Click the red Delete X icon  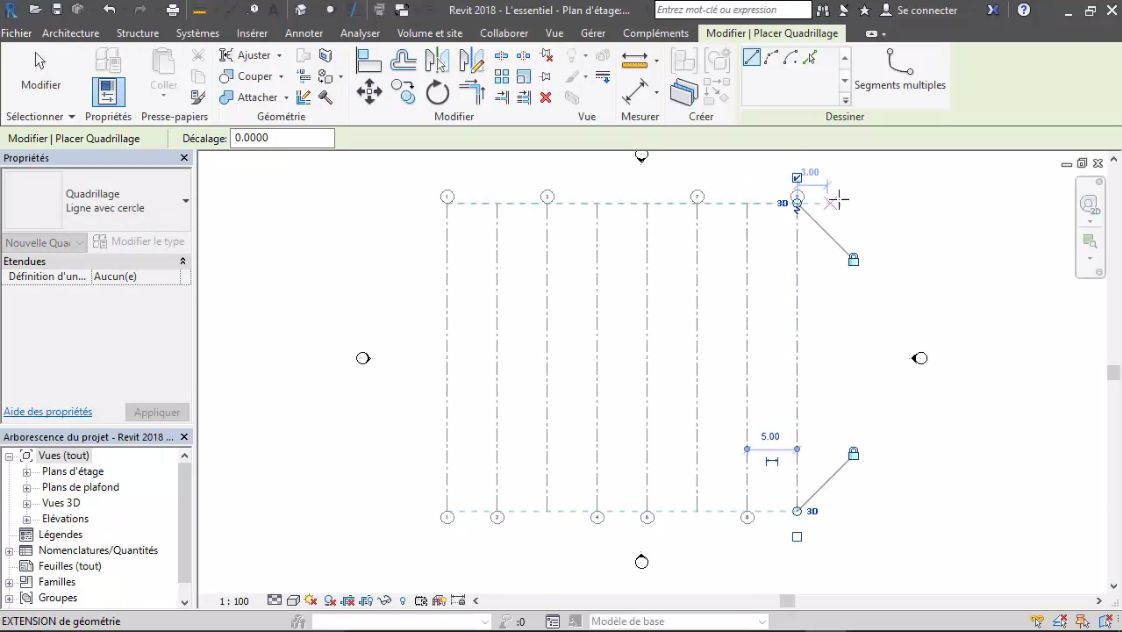pyautogui.click(x=546, y=97)
